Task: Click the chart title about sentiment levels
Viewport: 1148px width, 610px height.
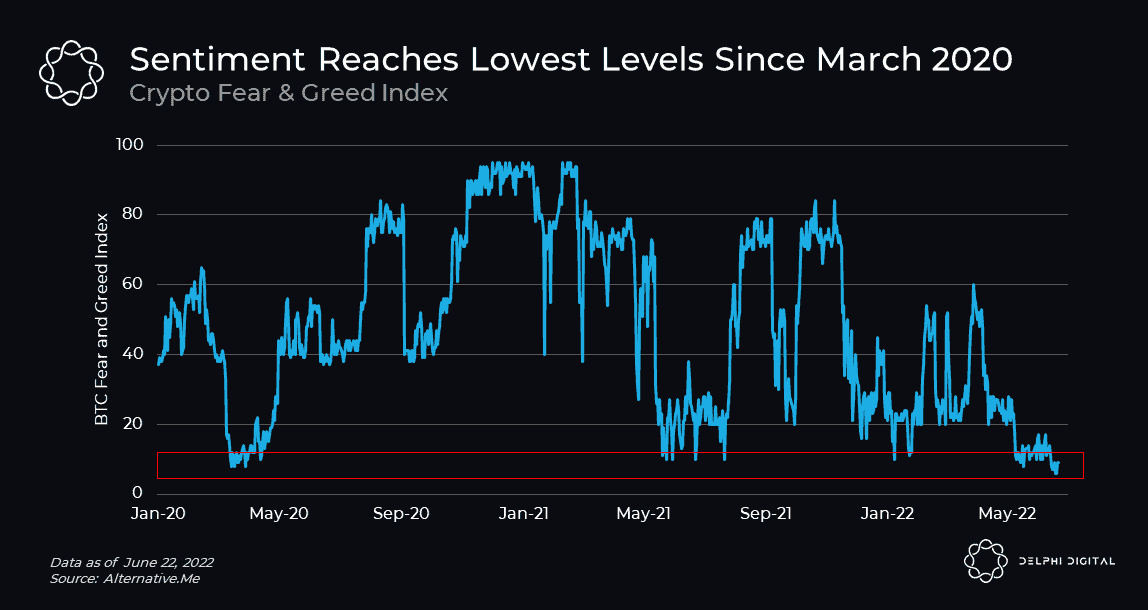Action: pos(571,60)
